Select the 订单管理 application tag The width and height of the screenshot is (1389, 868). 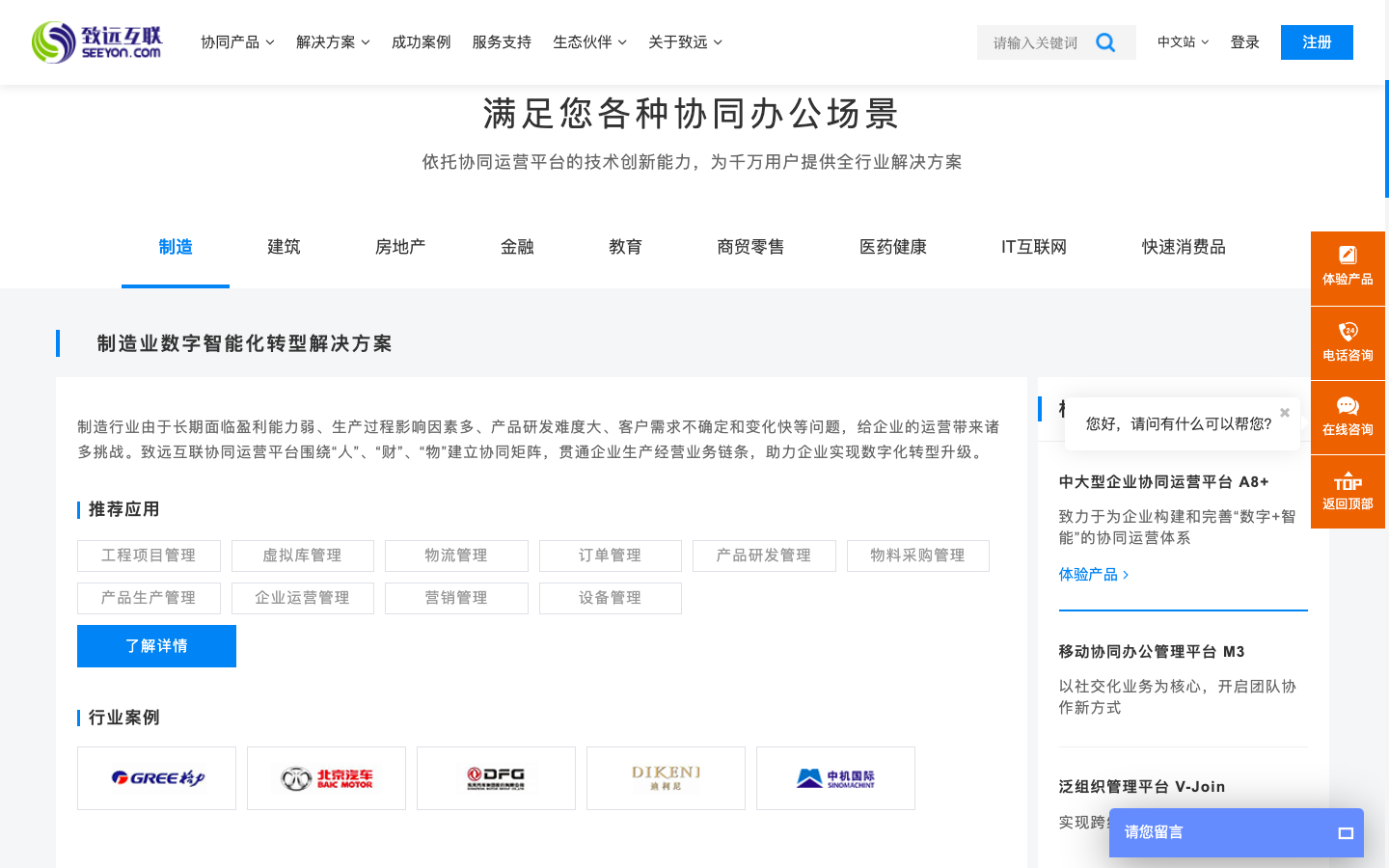[x=610, y=556]
